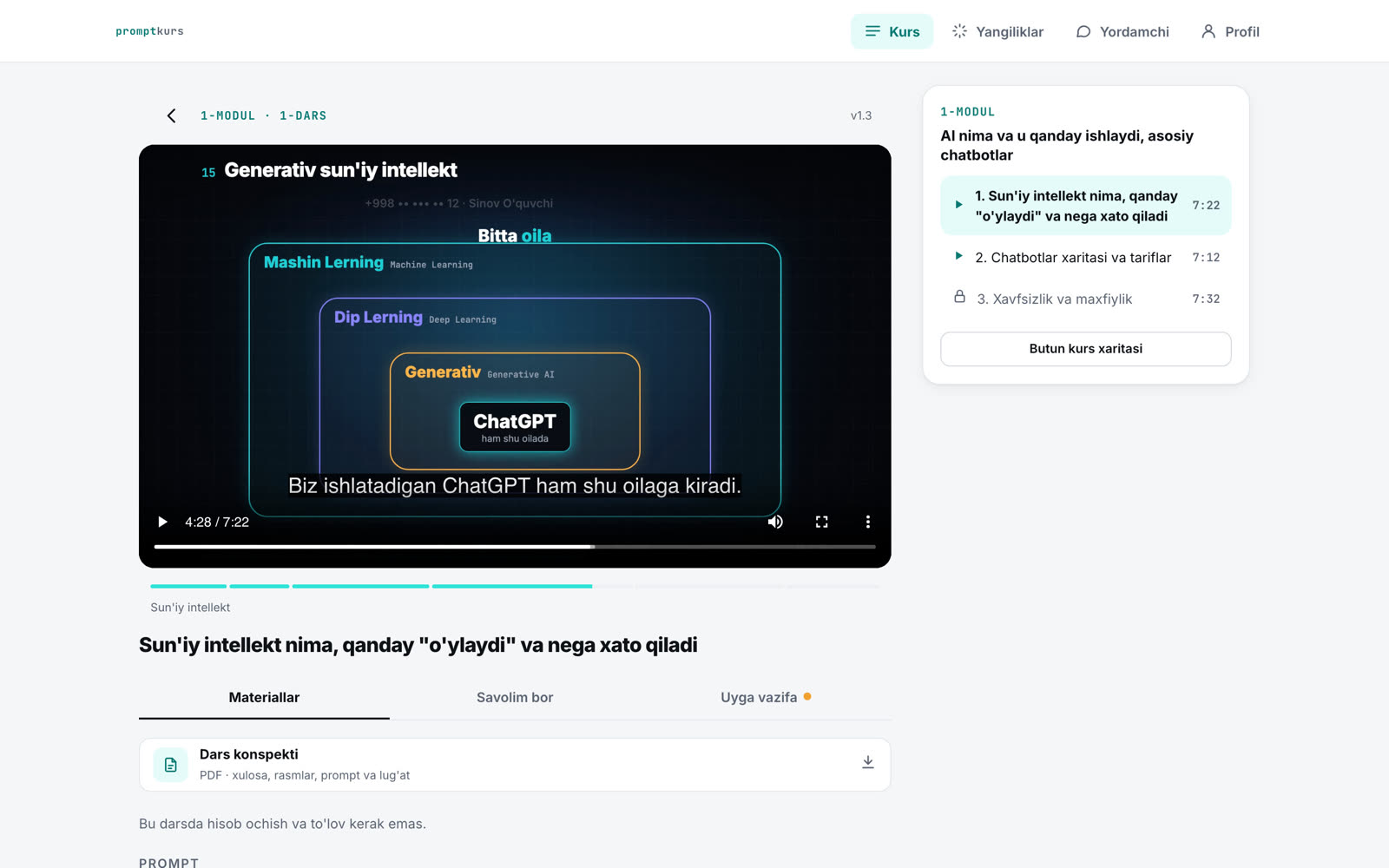Click the promptkurs logo
The width and height of the screenshot is (1389, 868).
pyautogui.click(x=149, y=31)
